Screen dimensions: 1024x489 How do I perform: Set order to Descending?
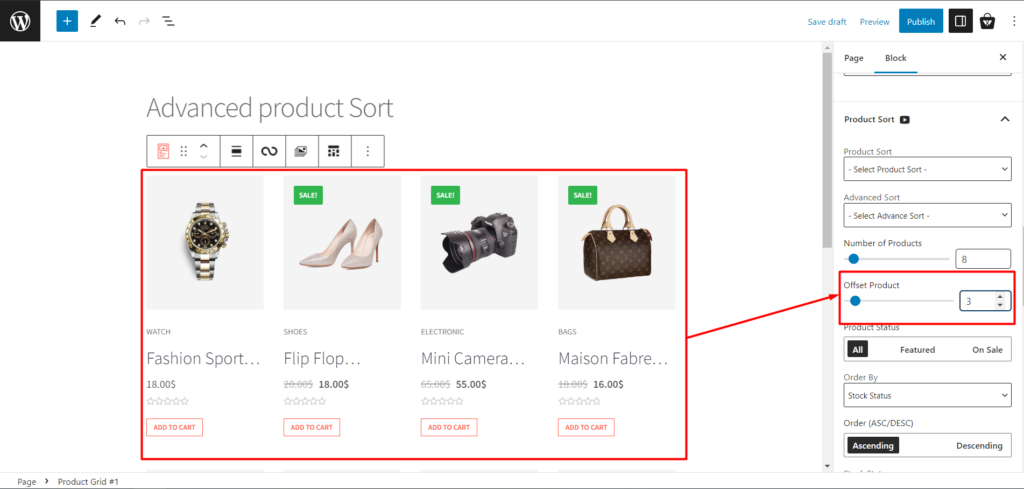pos(979,445)
